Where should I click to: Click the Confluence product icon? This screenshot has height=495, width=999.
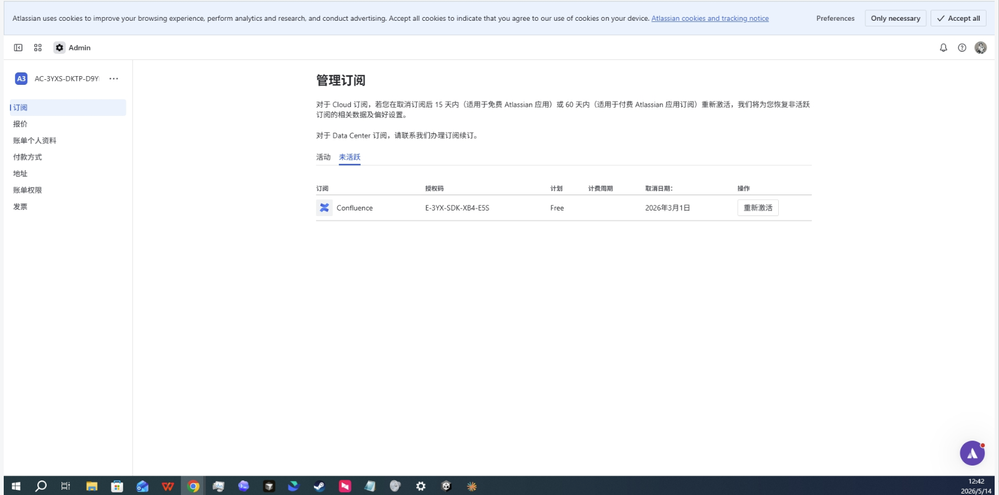coord(324,208)
